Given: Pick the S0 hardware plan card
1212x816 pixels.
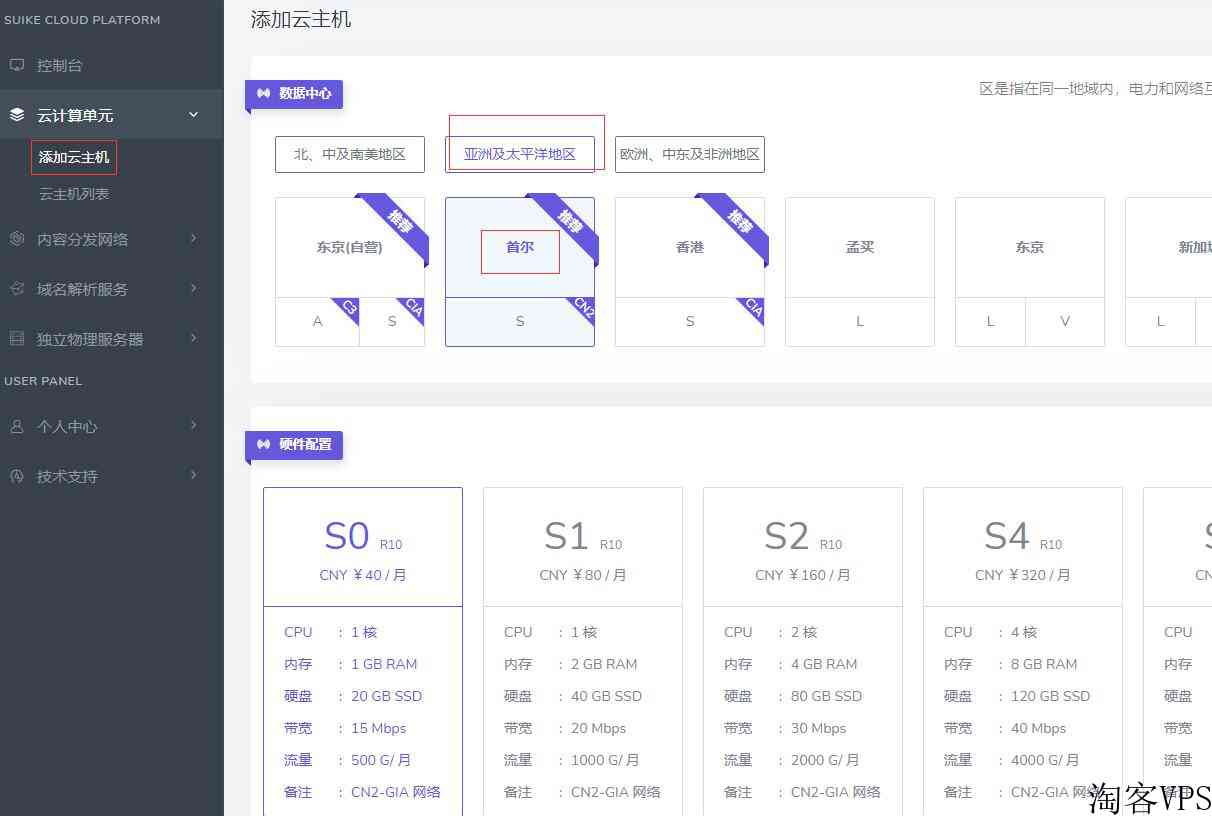Looking at the screenshot, I should (363, 651).
